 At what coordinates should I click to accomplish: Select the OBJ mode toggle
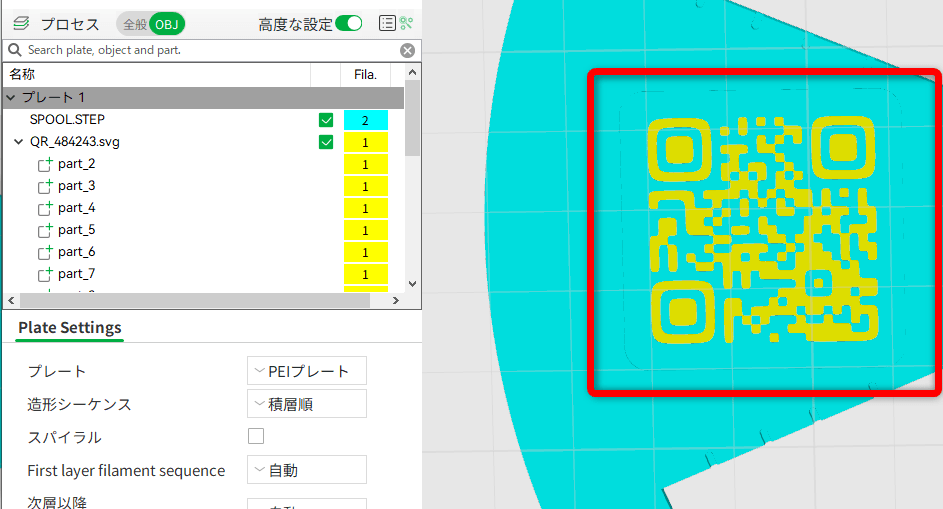[167, 24]
